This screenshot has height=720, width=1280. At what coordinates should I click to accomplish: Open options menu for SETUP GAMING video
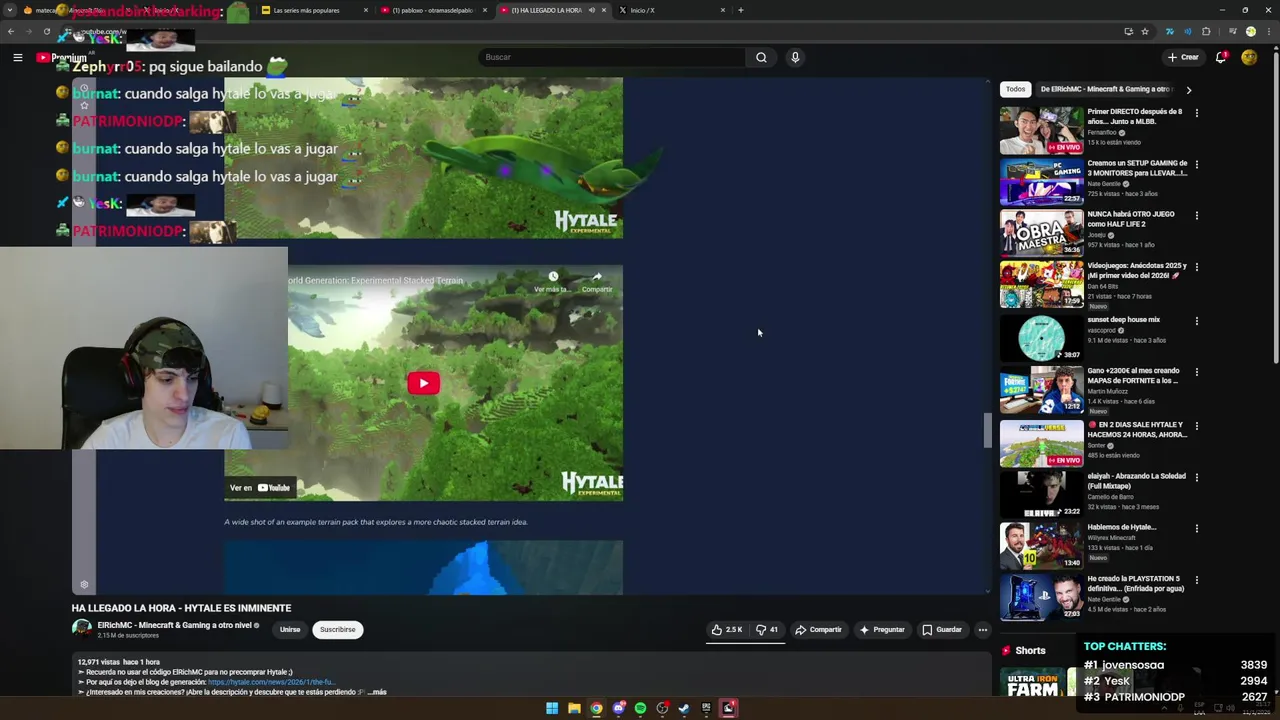click(x=1196, y=164)
